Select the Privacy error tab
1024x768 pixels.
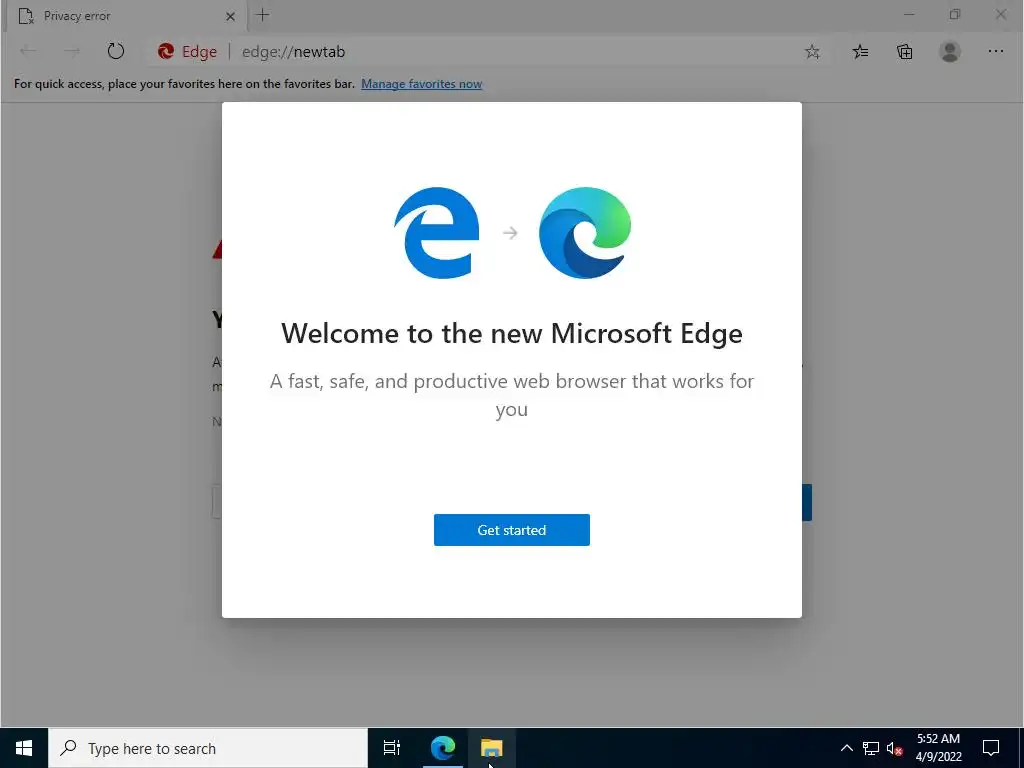point(127,16)
